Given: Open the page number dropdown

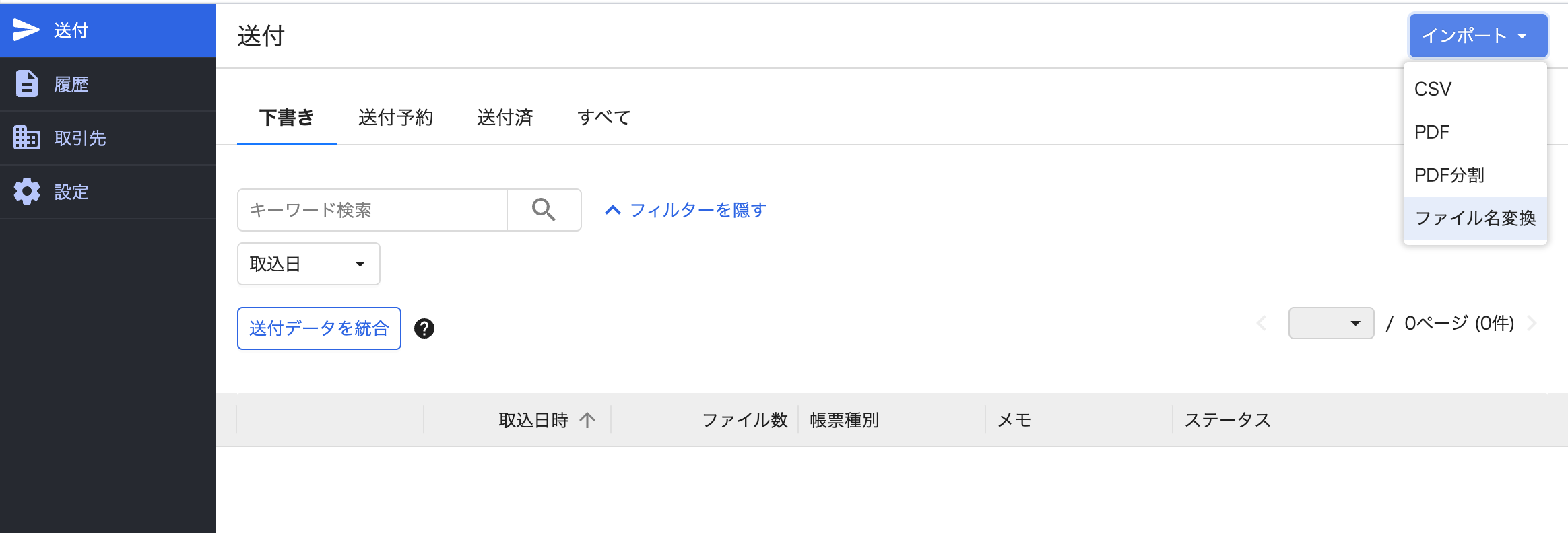Looking at the screenshot, I should point(1331,323).
